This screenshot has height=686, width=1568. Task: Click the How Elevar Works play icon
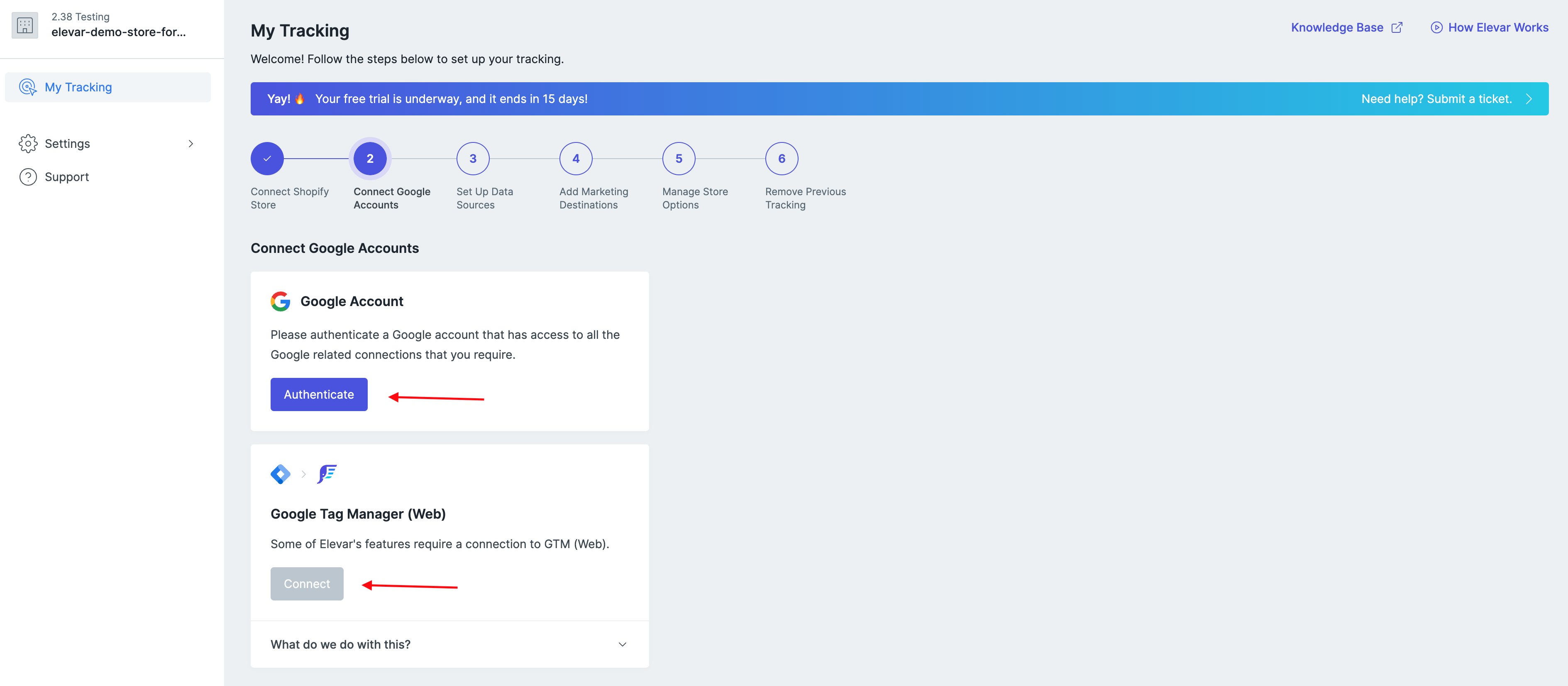pos(1436,27)
